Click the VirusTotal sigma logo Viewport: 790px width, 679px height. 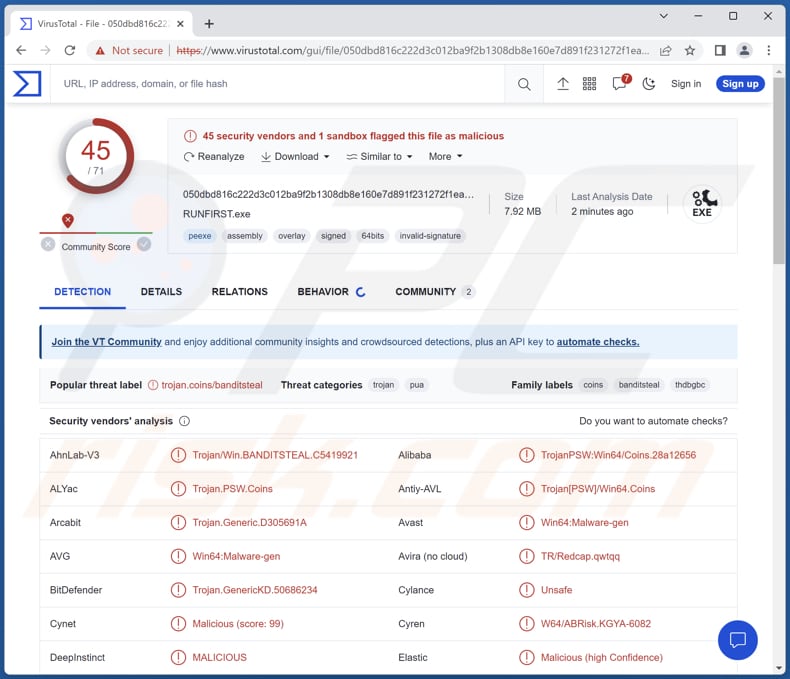pos(27,84)
